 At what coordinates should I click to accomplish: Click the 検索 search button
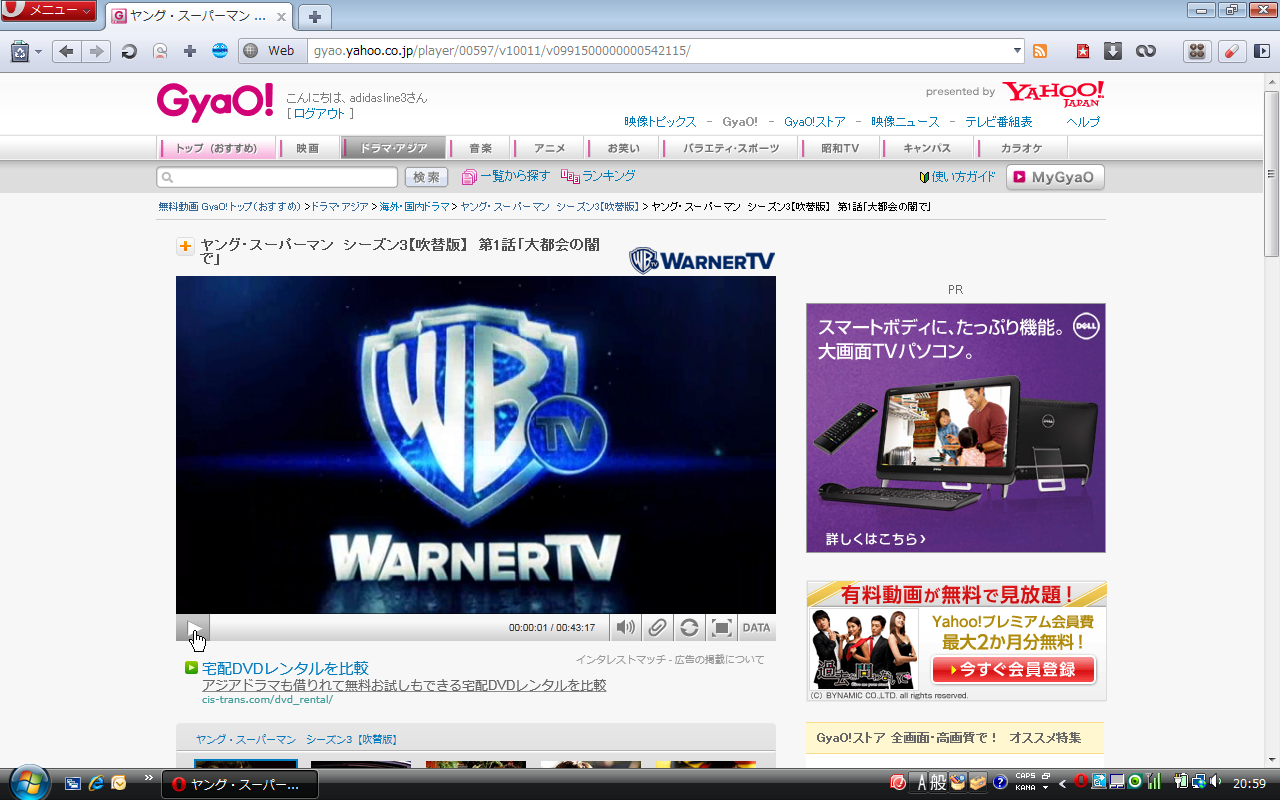[x=426, y=177]
